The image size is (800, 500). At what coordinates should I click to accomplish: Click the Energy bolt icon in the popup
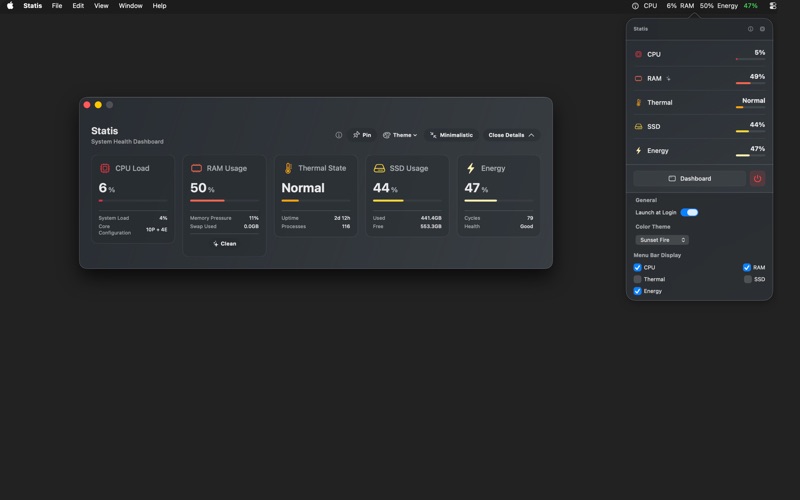(x=638, y=151)
